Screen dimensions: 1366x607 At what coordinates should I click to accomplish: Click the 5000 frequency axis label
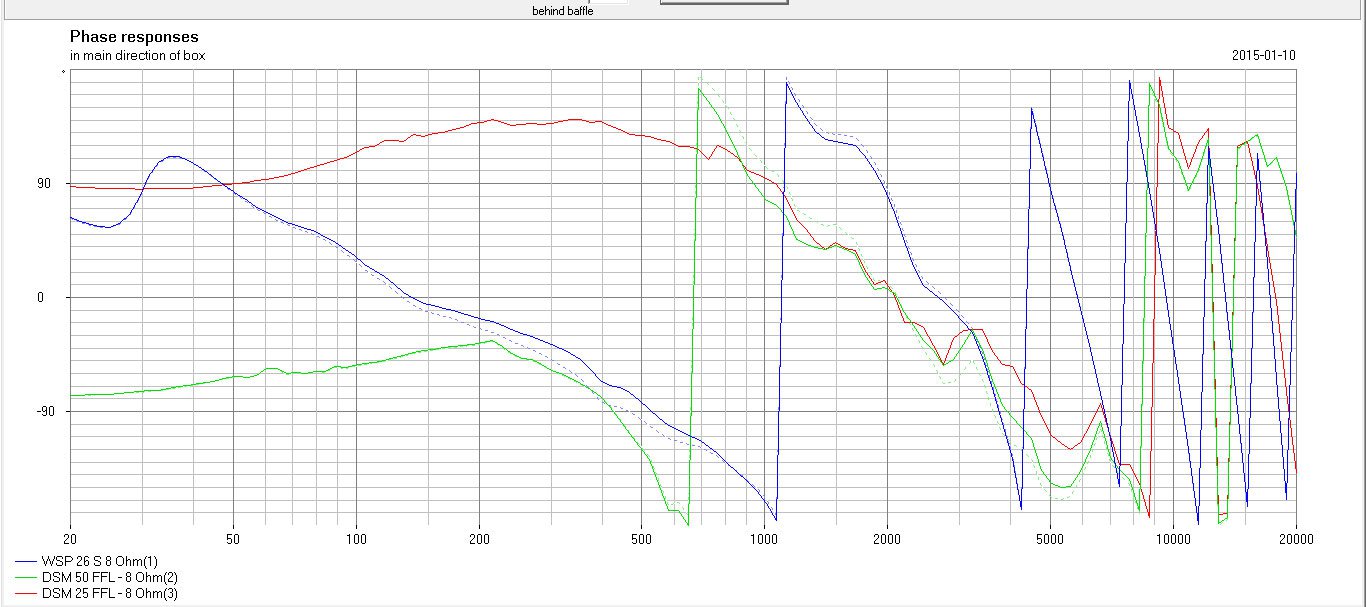point(1050,540)
